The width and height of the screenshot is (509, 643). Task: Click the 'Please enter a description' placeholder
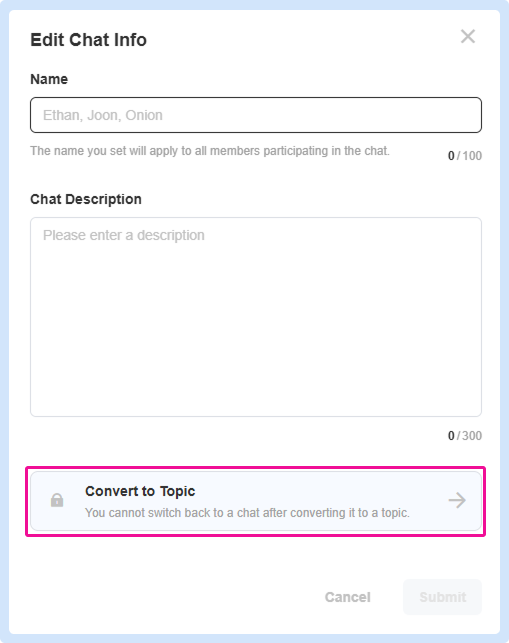tap(124, 235)
